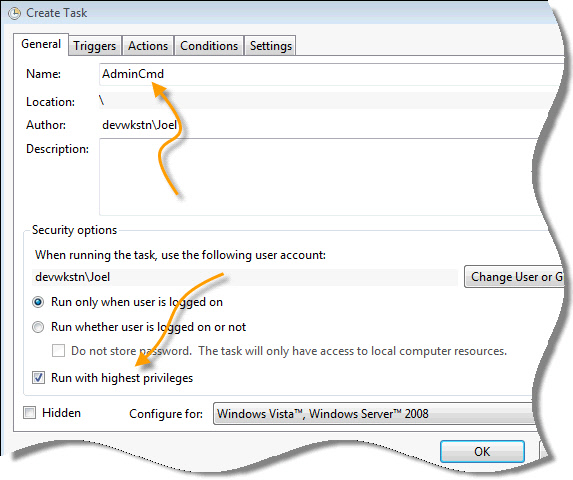Enable the Hidden checkbox
Viewport: 573px width, 480px height.
pos(30,413)
